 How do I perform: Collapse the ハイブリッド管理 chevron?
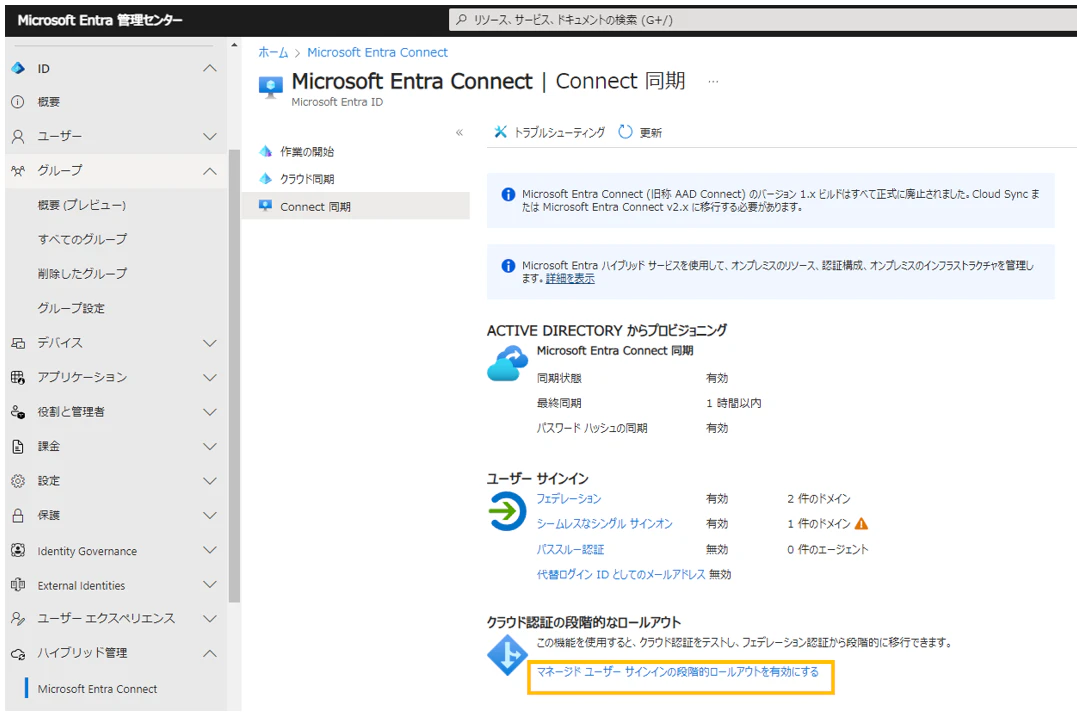pos(210,653)
